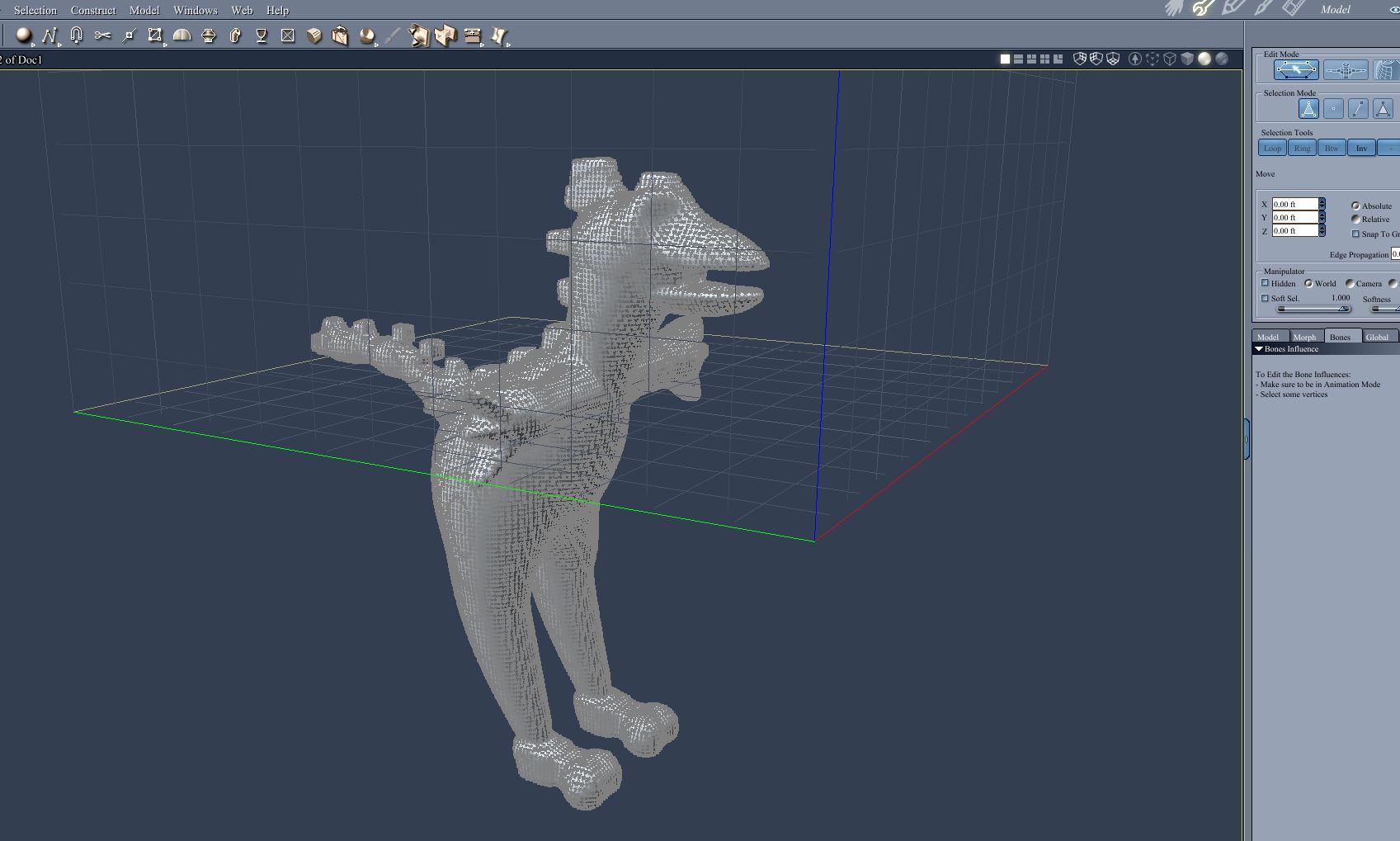Click the Ring selection button
This screenshot has height=841, width=1400.
coord(1302,148)
